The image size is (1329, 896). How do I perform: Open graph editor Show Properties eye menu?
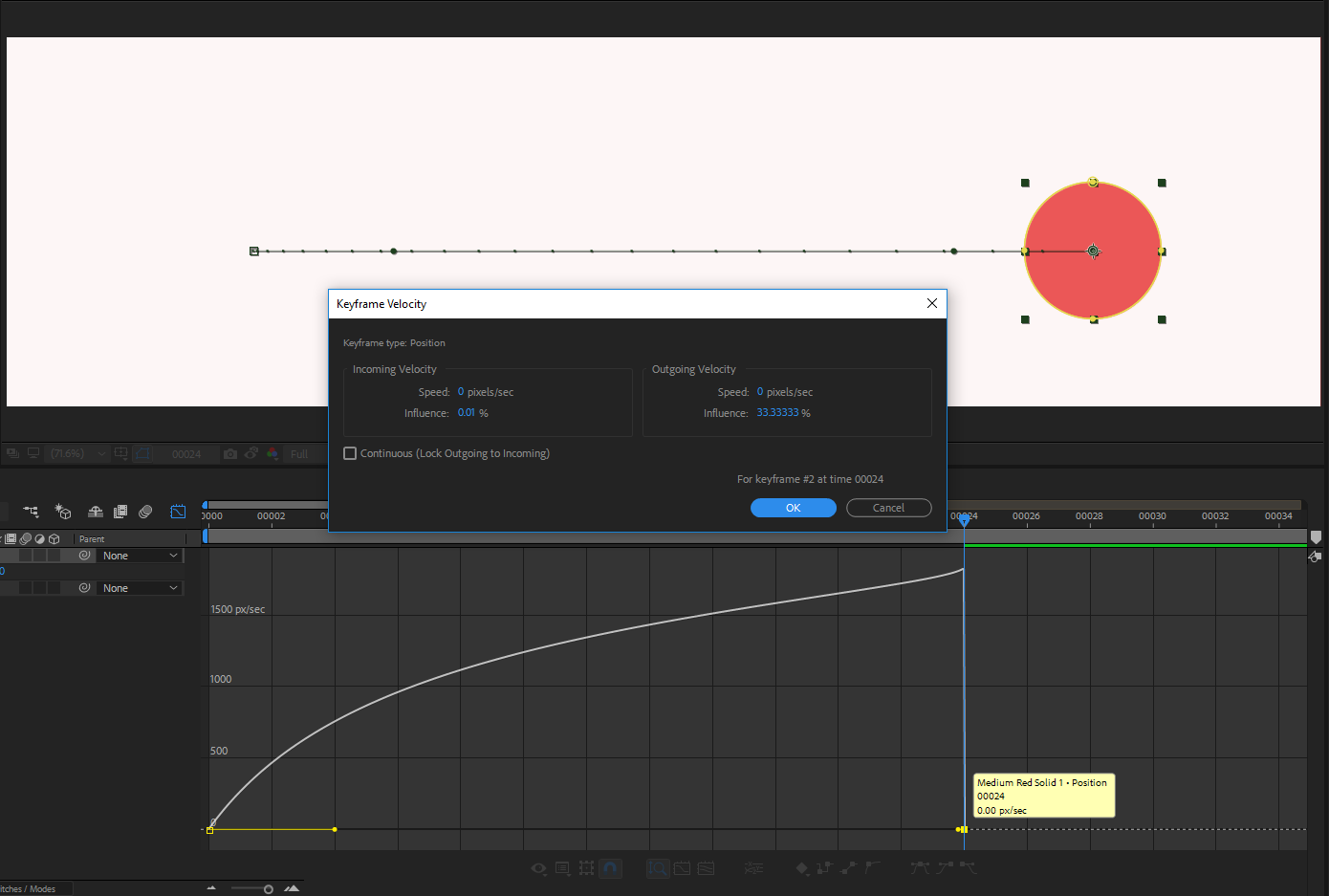pyautogui.click(x=539, y=868)
